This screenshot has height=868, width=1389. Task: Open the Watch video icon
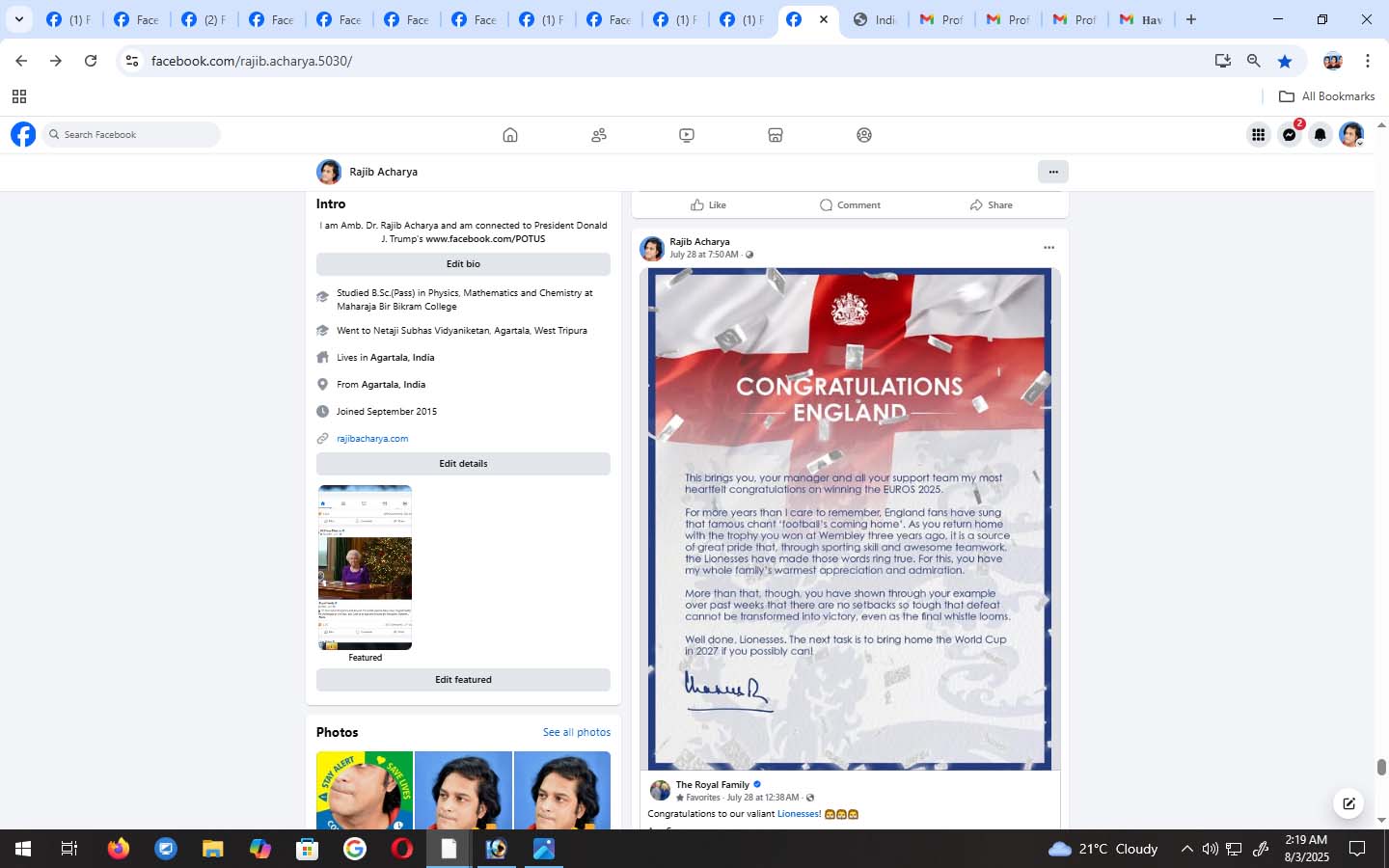[687, 135]
